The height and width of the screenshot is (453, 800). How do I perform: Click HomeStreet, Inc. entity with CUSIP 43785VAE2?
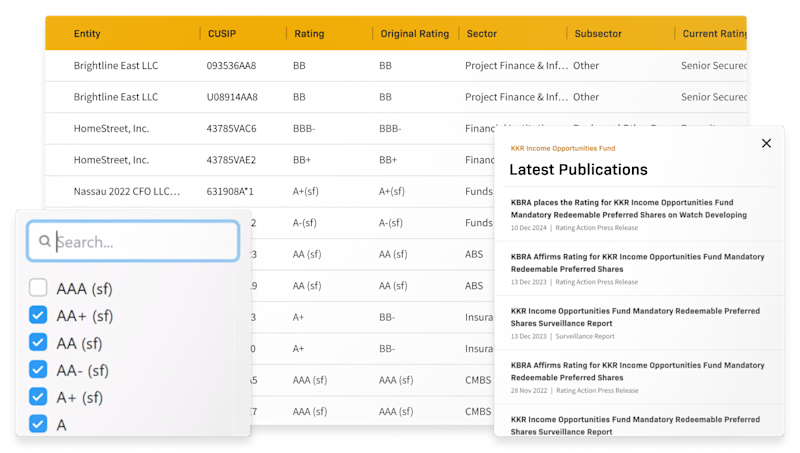point(111,160)
